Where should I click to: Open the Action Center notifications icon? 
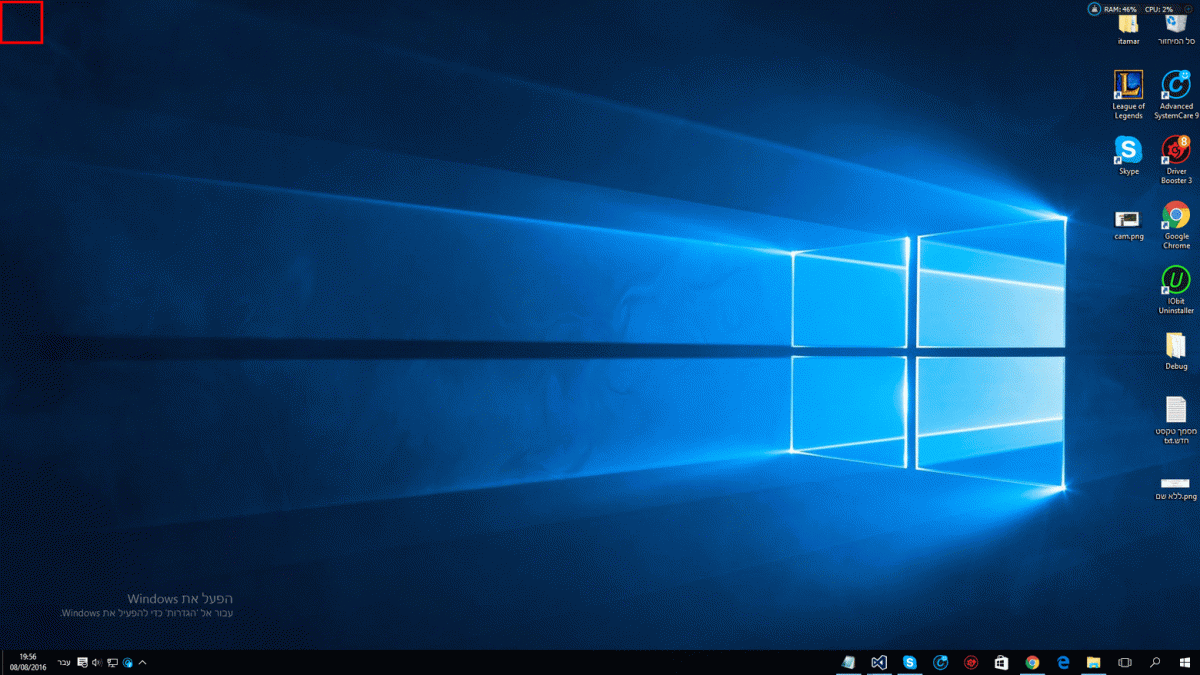coord(83,662)
